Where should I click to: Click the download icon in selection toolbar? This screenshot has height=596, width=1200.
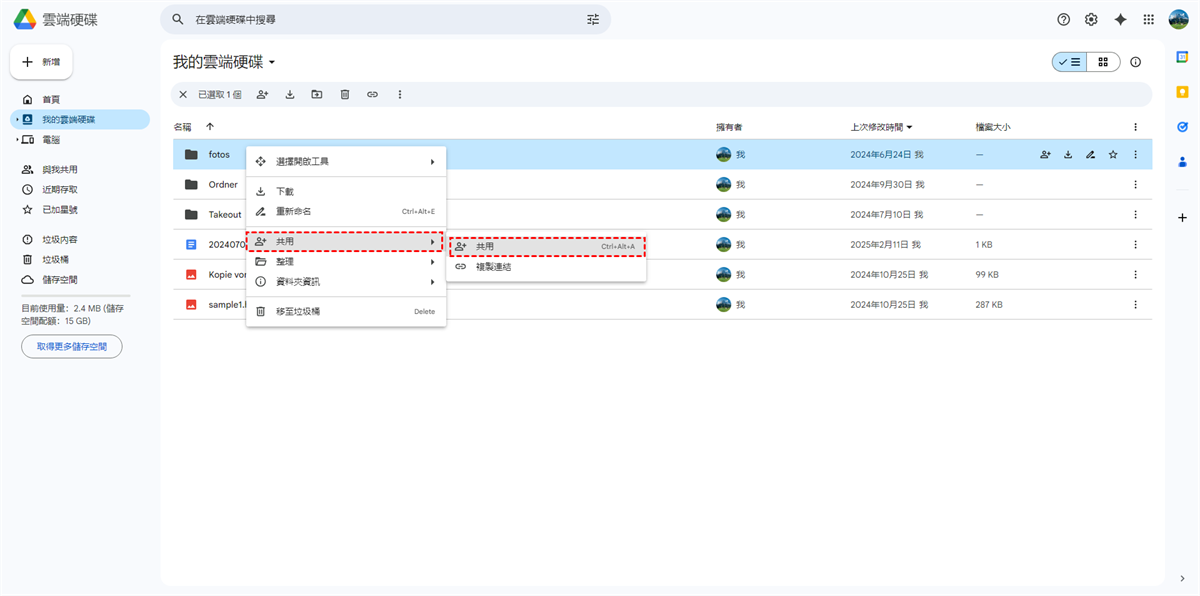[x=290, y=94]
